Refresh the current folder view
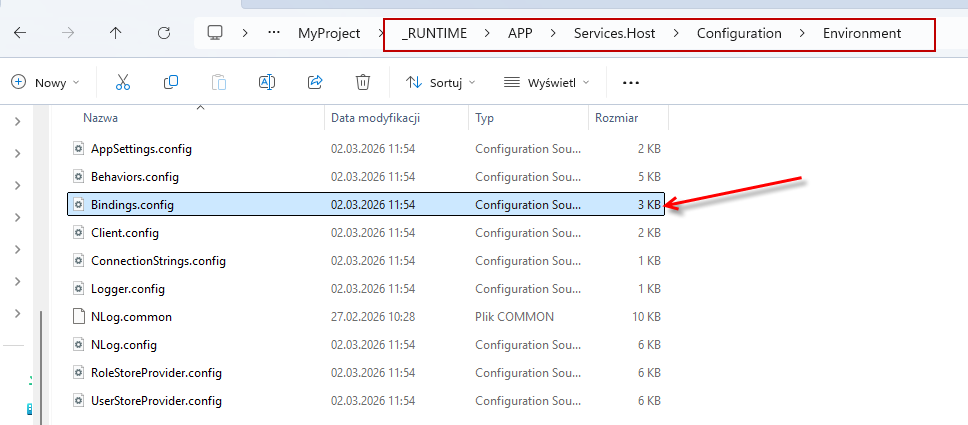The width and height of the screenshot is (968, 425). (164, 33)
